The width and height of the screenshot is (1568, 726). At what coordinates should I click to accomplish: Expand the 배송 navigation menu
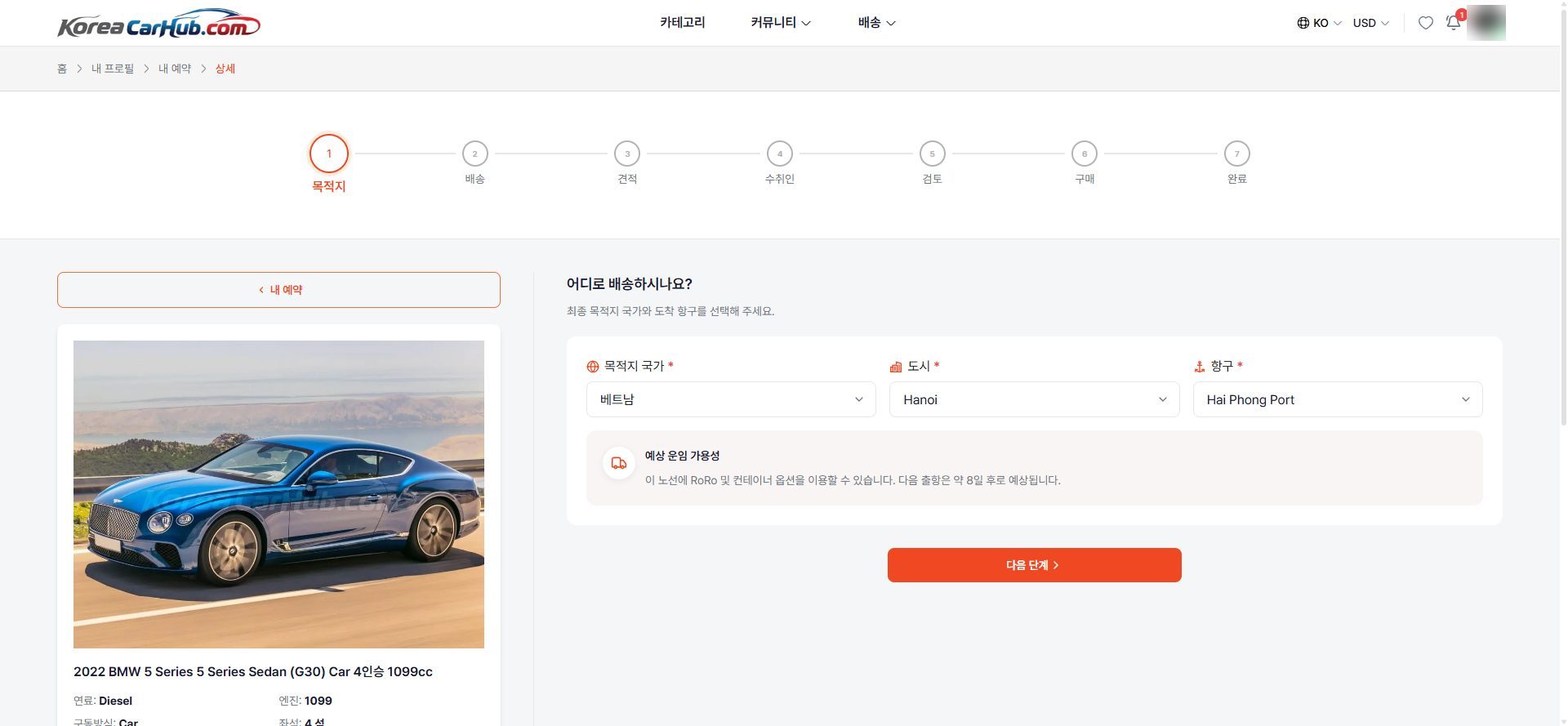(876, 23)
